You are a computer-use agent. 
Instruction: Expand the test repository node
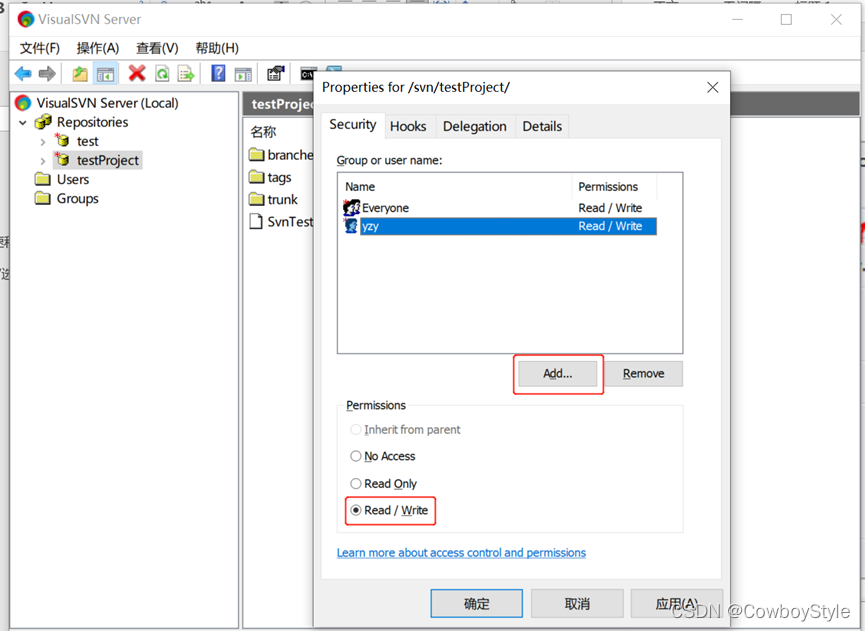pyautogui.click(x=42, y=142)
